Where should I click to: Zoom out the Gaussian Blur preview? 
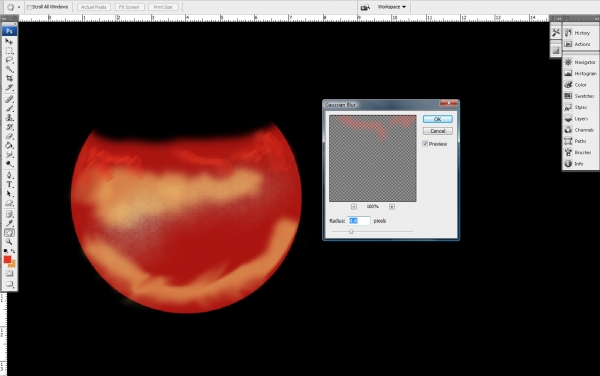point(354,207)
